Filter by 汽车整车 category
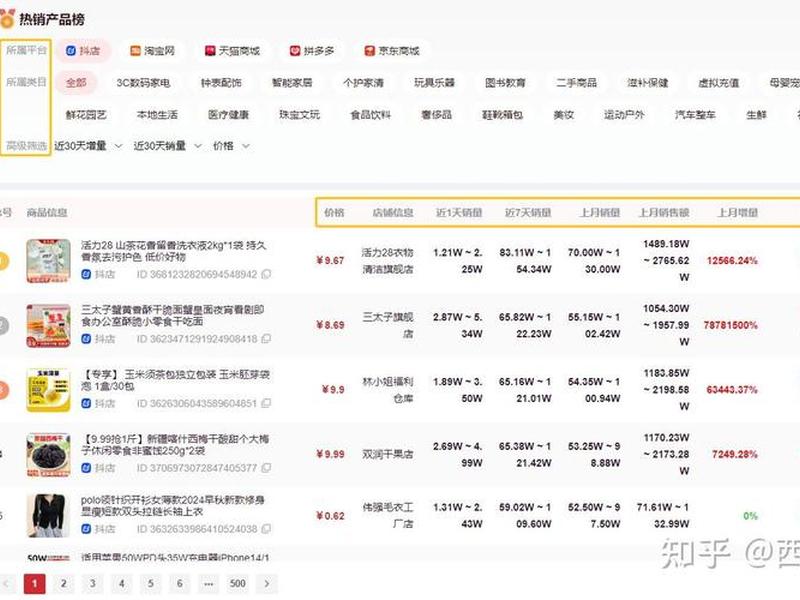This screenshot has width=800, height=600. coord(695,115)
